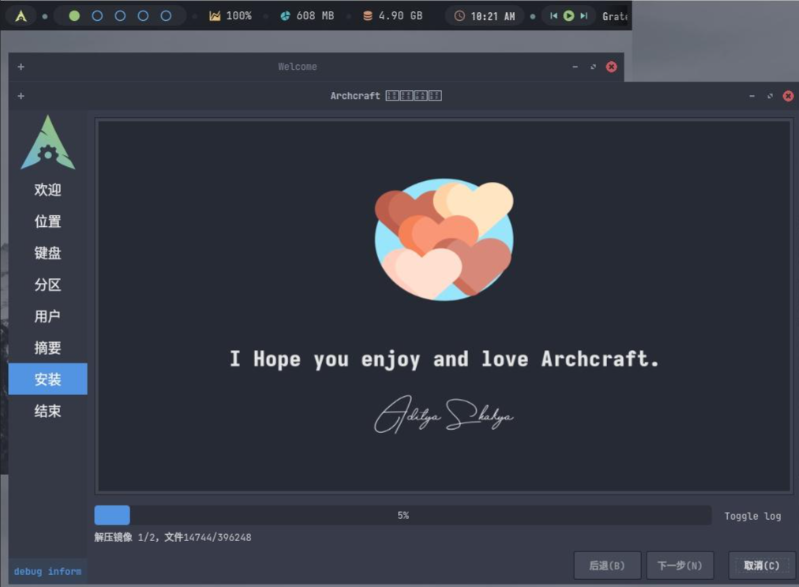Image resolution: width=799 pixels, height=587 pixels.
Task: Maximize the Welcome window
Action: pyautogui.click(x=593, y=67)
